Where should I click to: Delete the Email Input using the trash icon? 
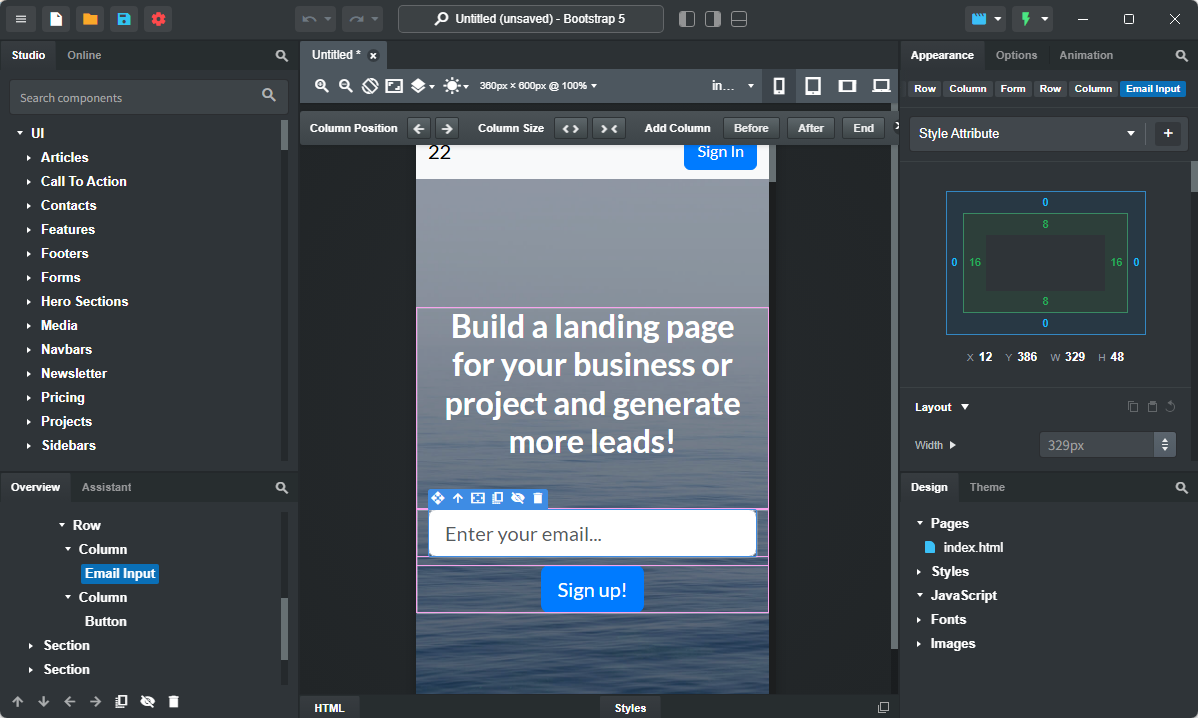[538, 498]
